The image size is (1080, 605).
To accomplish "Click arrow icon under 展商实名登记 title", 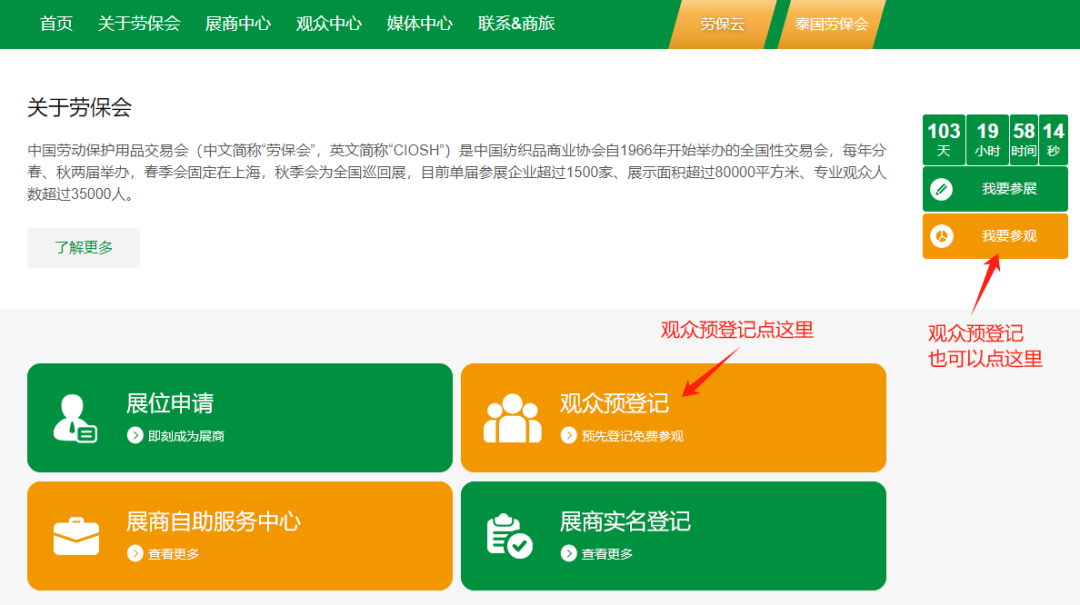I will [568, 553].
